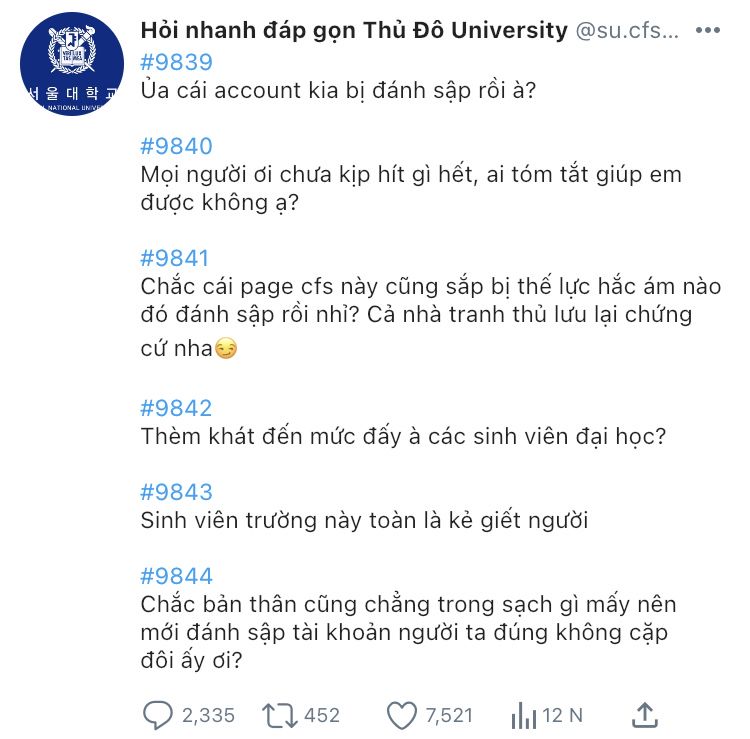Image resolution: width=750 pixels, height=739 pixels.
Task: Open hashtag #9839 link
Action: 176,63
